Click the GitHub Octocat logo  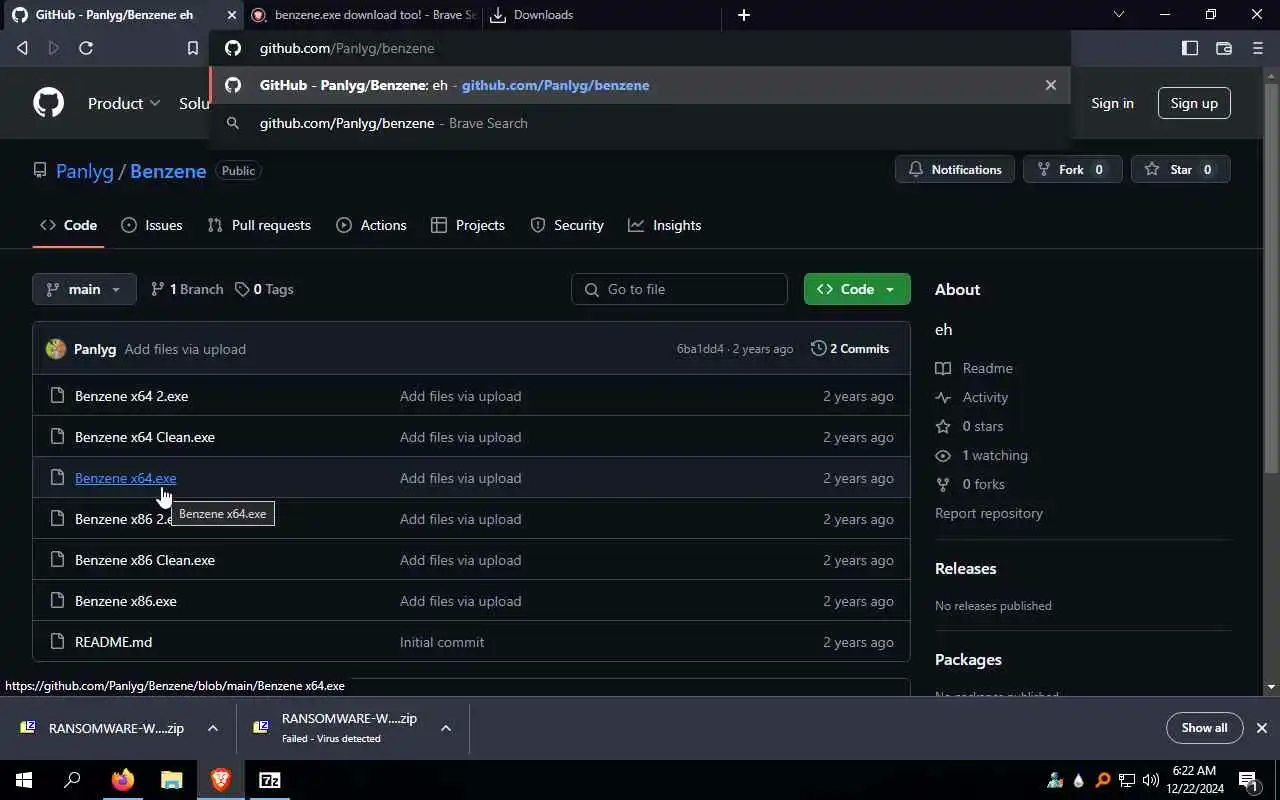(x=48, y=103)
